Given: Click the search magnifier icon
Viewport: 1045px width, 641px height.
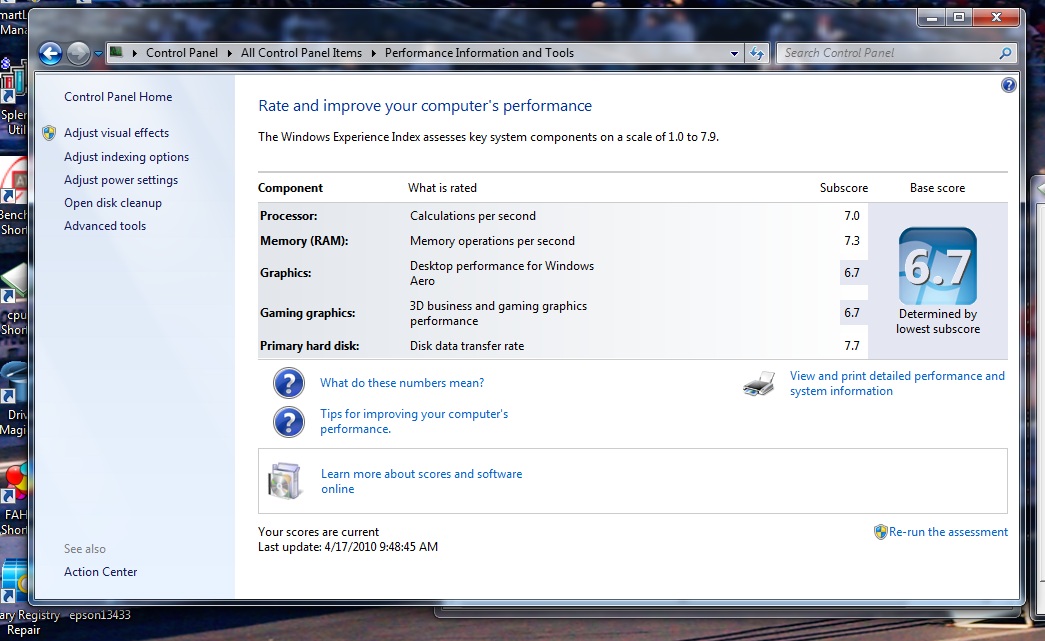Looking at the screenshot, I should point(1006,53).
